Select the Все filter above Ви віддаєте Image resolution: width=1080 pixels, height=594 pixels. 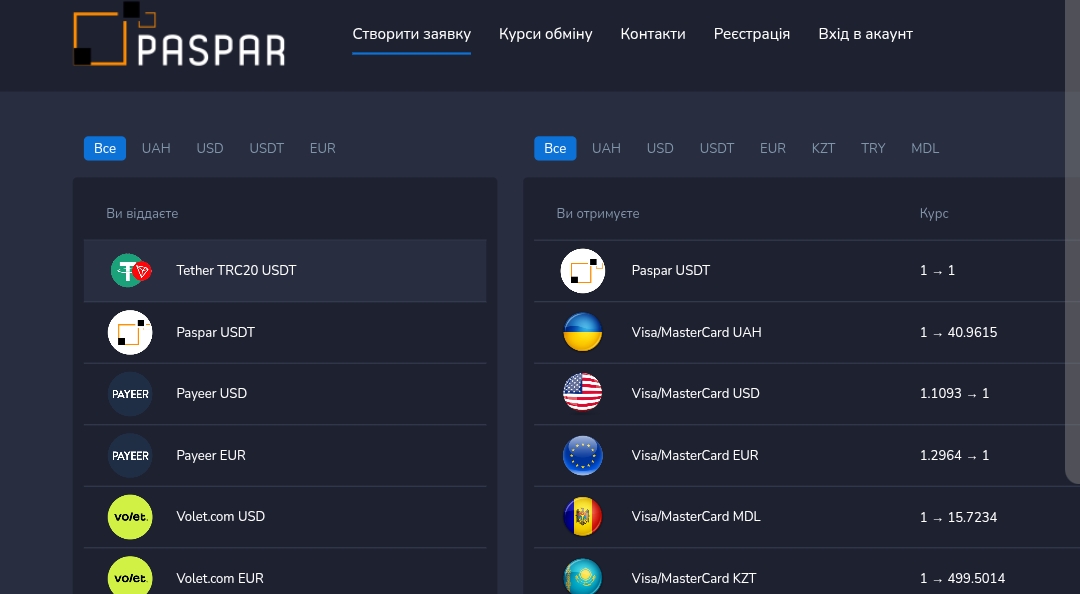(x=105, y=148)
